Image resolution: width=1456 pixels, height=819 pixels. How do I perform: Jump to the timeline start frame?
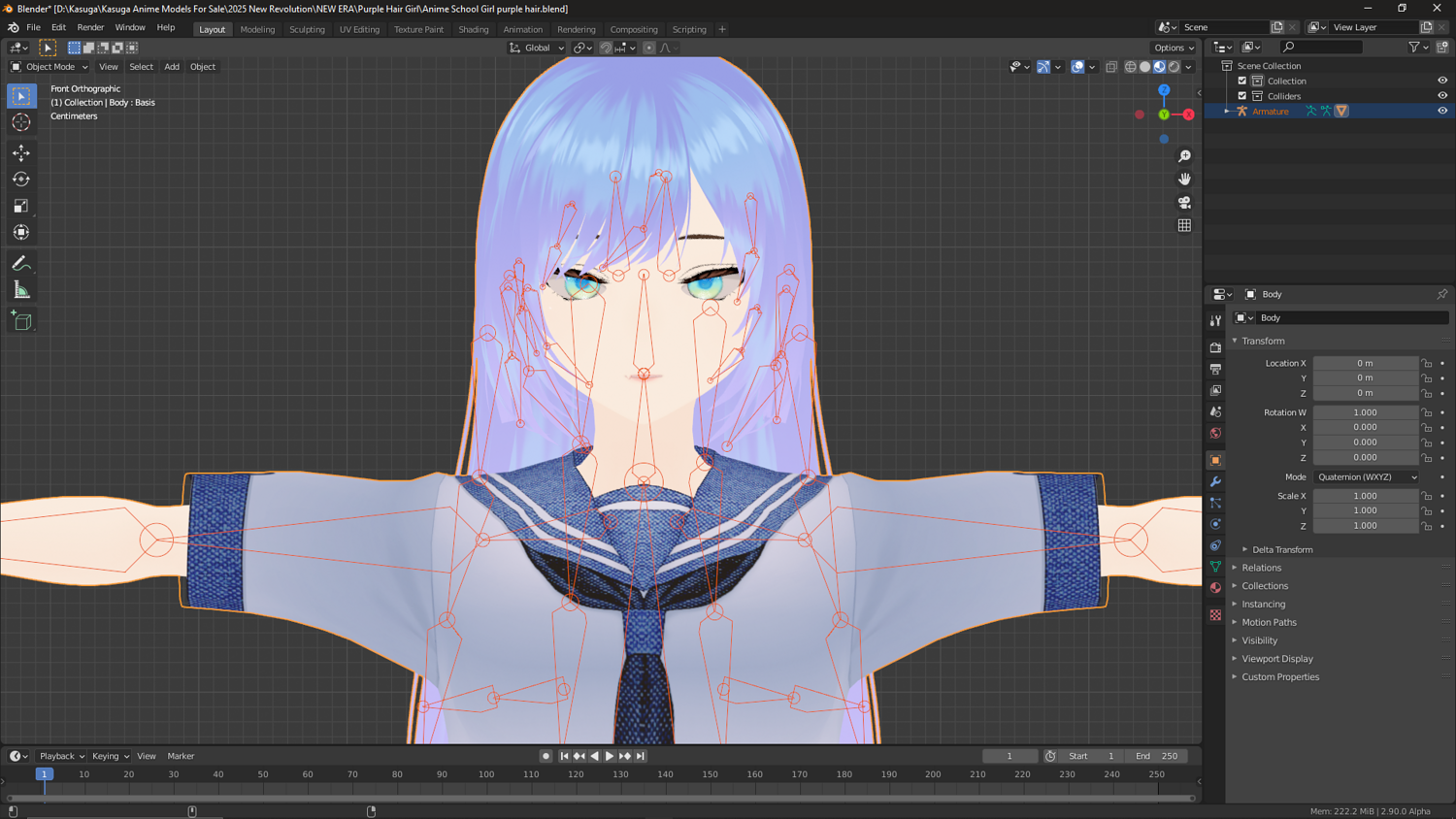pos(564,756)
